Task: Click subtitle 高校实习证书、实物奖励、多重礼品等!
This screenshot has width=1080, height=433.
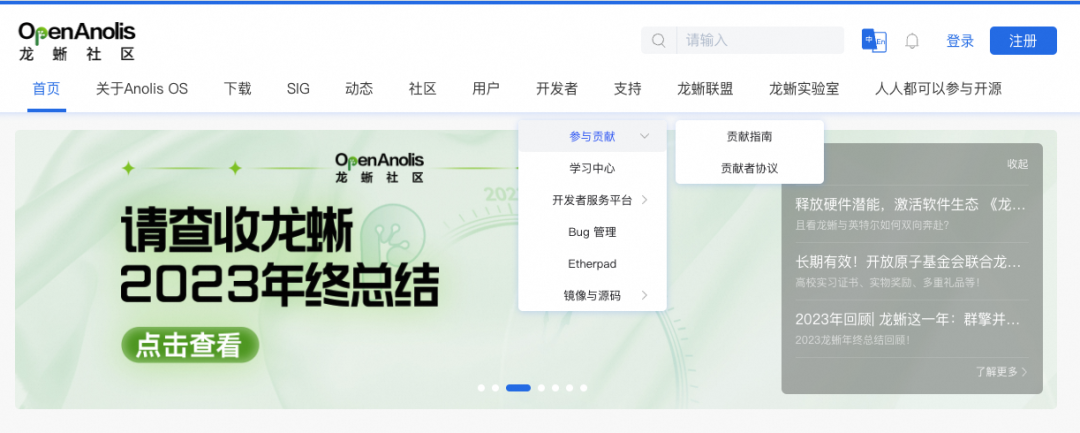Action: pos(887,282)
